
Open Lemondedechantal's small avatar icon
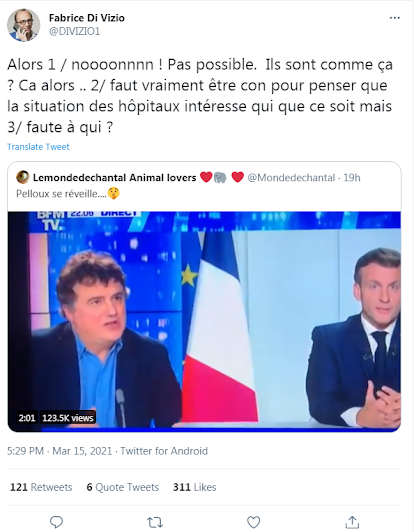pos(23,177)
